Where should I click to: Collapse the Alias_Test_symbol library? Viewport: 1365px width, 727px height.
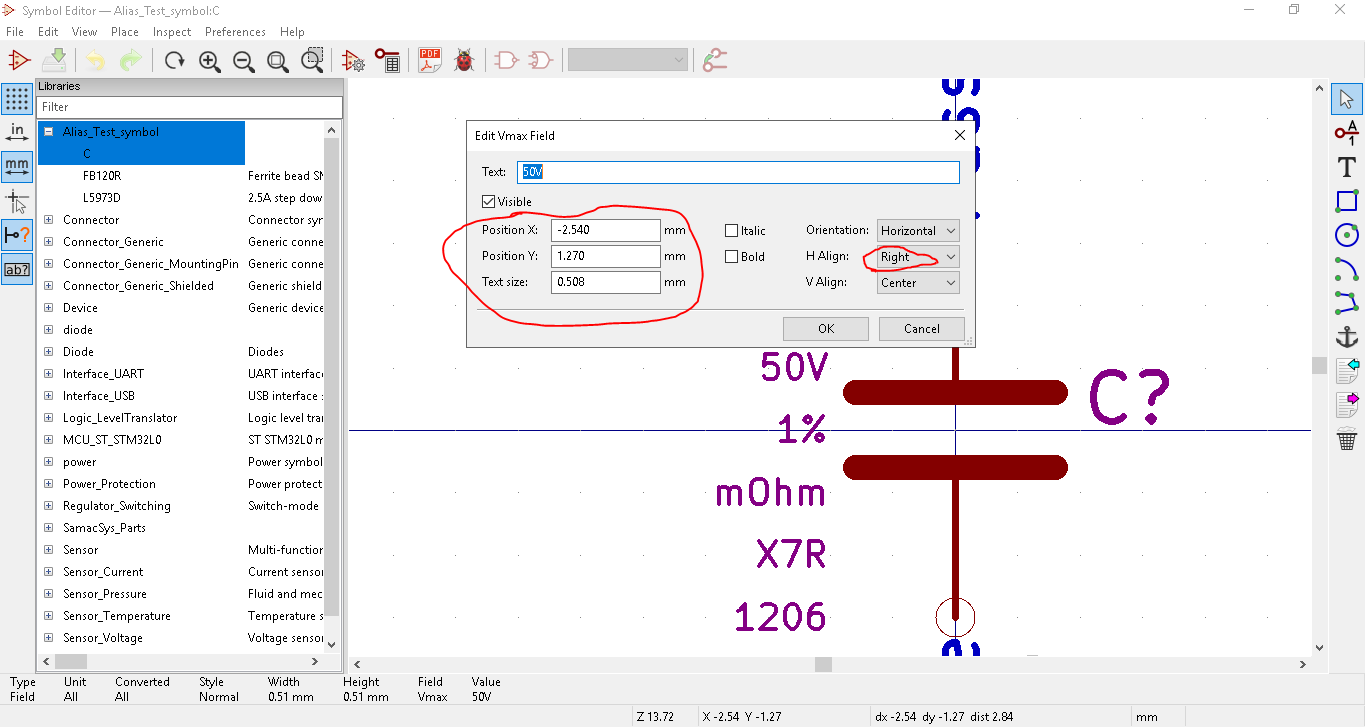click(48, 132)
